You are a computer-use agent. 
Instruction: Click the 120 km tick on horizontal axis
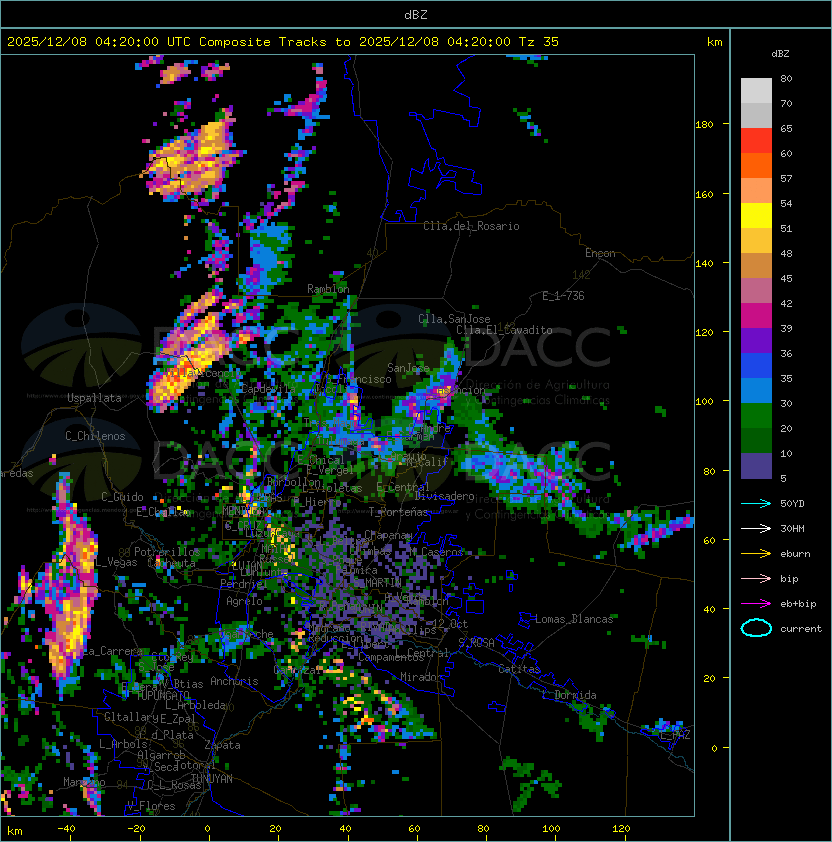(x=621, y=829)
